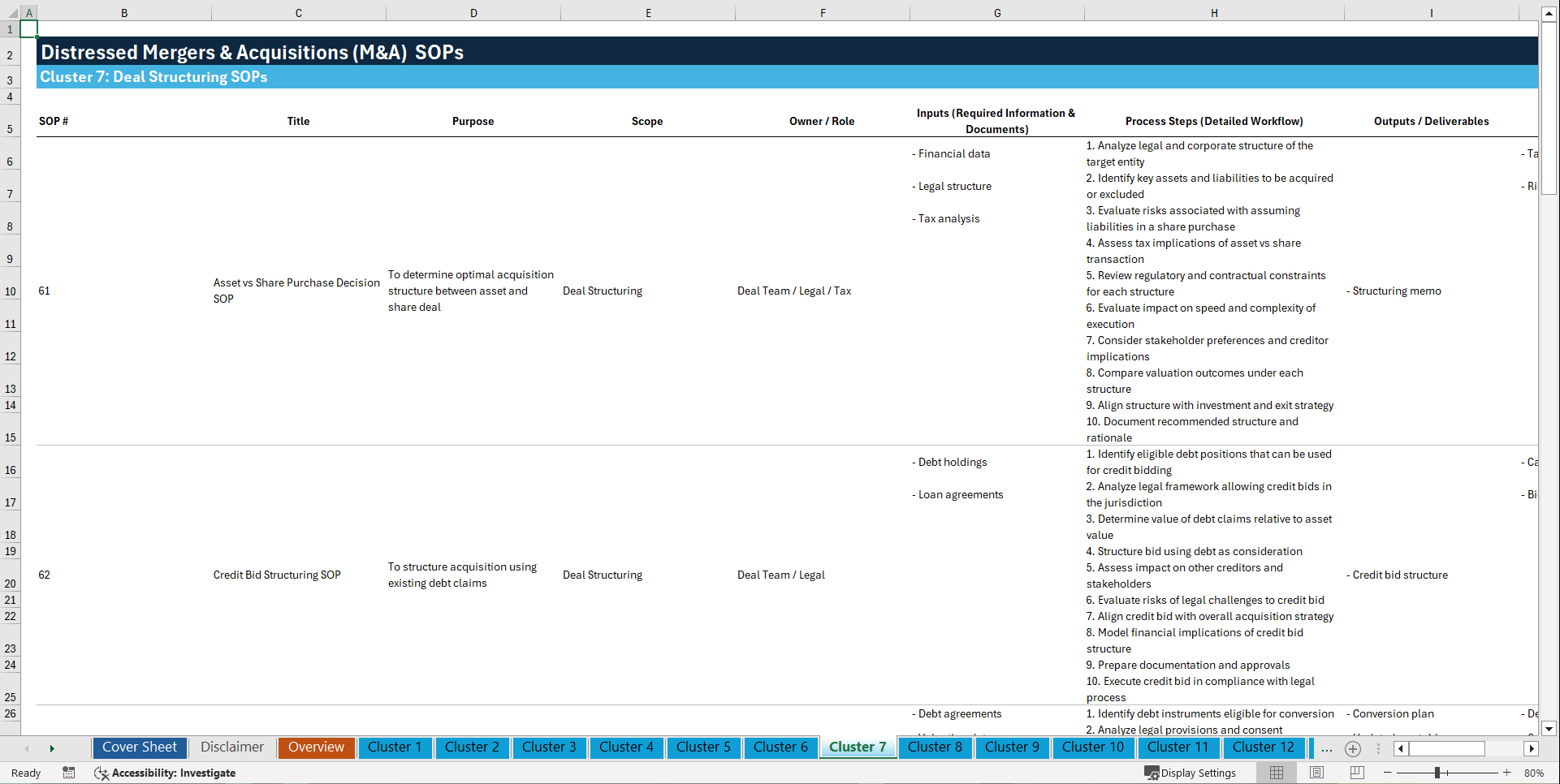This screenshot has height=784, width=1560.
Task: Click the vertical scrollbar up arrow
Action: (1550, 13)
